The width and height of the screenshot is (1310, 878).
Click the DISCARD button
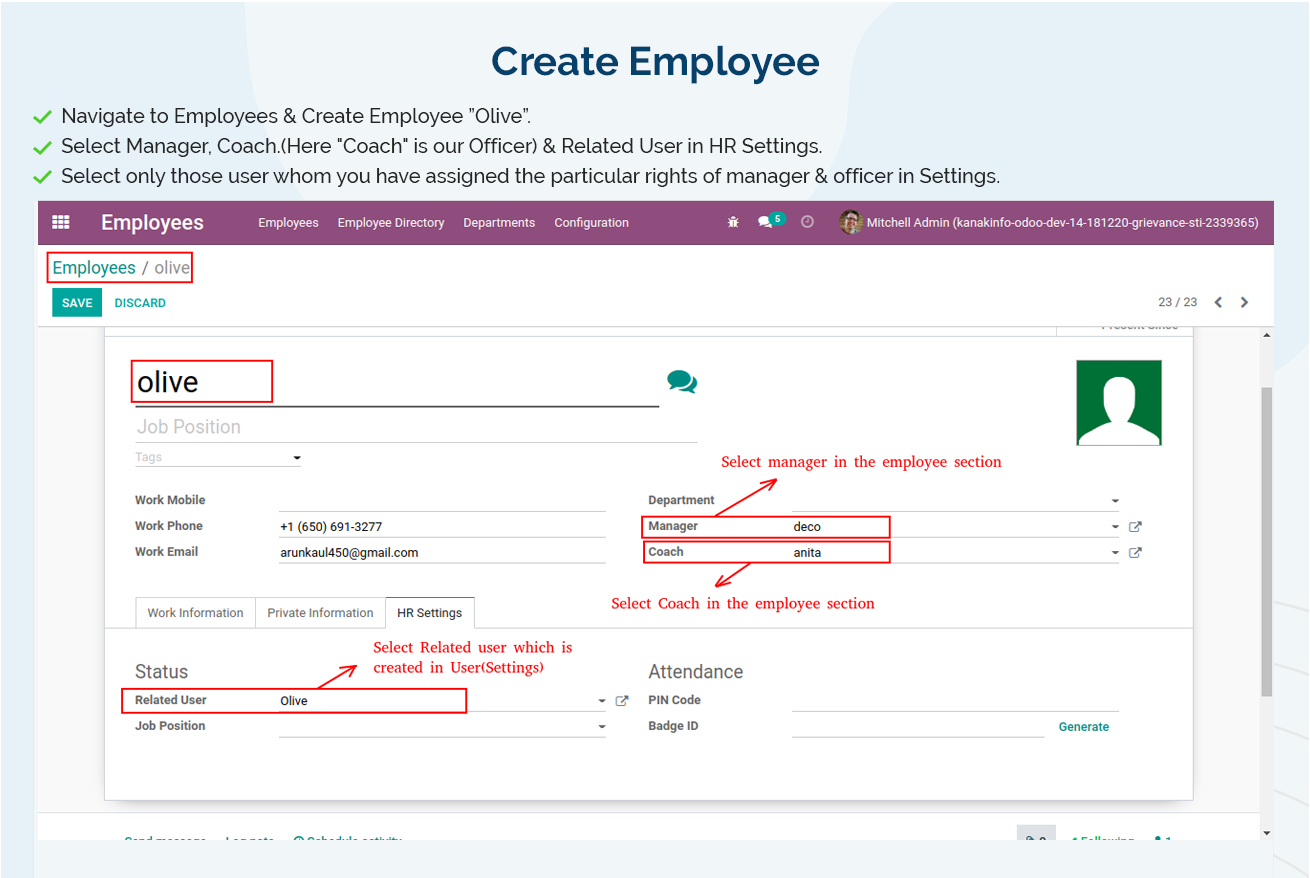coord(140,302)
